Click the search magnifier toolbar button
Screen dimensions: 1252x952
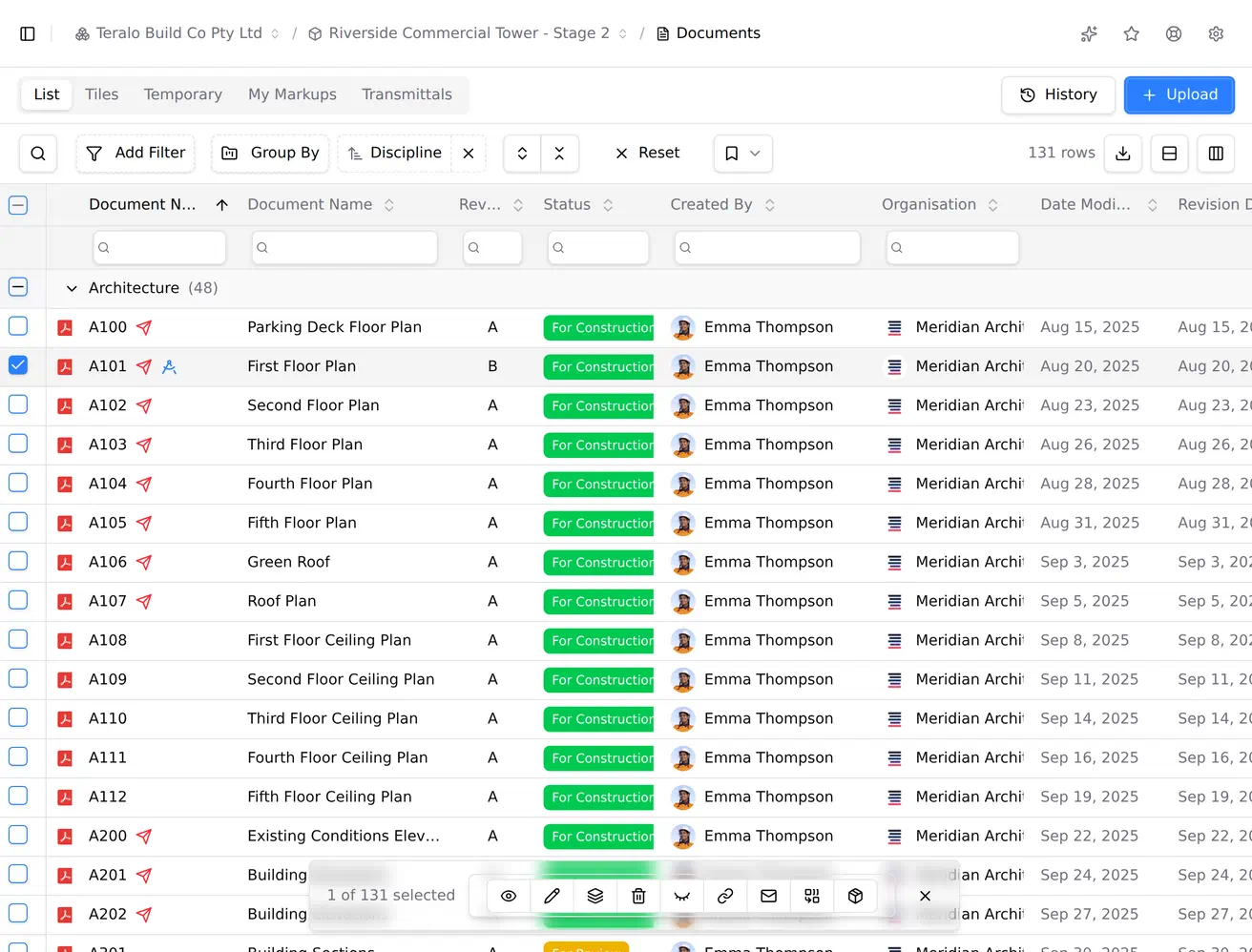(x=38, y=154)
